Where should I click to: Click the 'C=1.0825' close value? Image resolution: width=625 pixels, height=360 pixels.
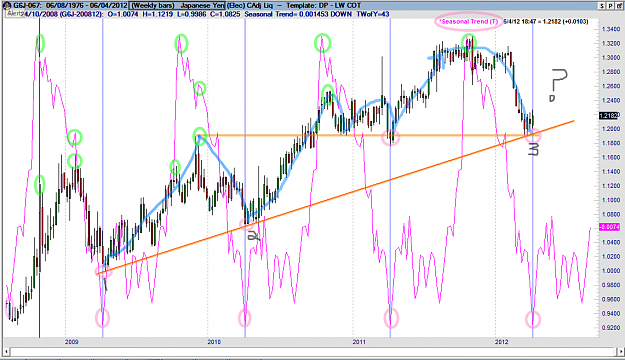226,14
